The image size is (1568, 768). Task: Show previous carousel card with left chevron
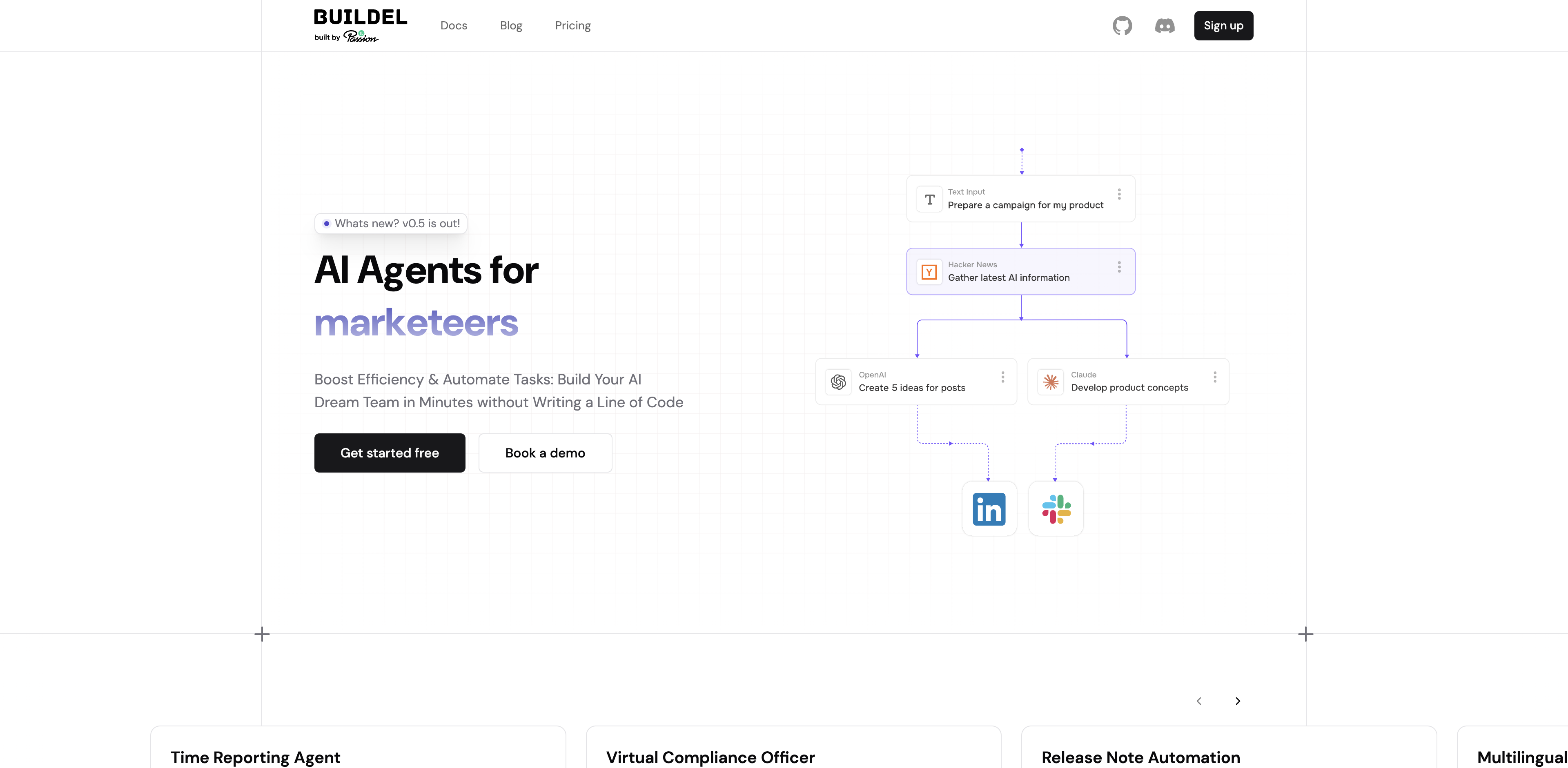[1199, 701]
